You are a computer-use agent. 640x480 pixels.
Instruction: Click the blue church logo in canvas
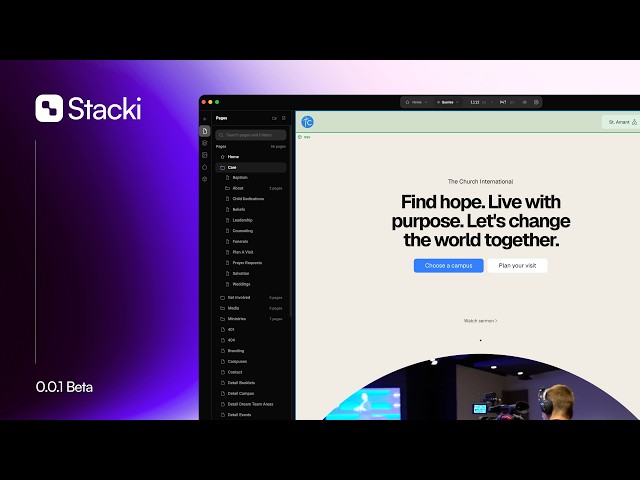(307, 122)
